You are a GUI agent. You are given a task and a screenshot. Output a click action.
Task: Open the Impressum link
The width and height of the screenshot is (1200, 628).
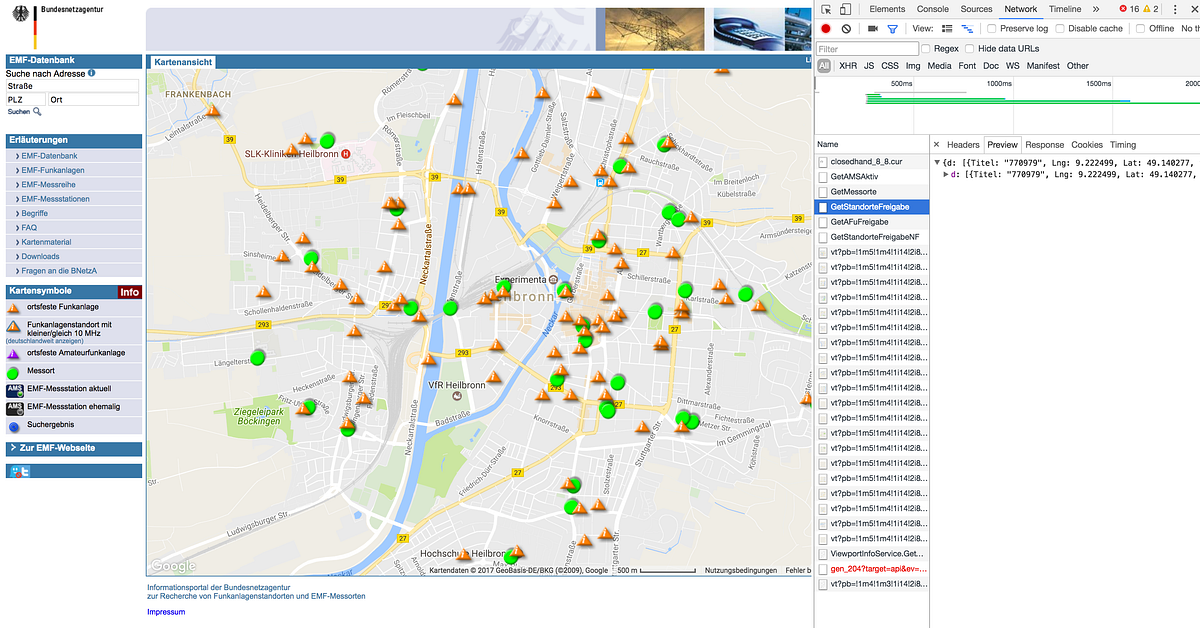166,612
